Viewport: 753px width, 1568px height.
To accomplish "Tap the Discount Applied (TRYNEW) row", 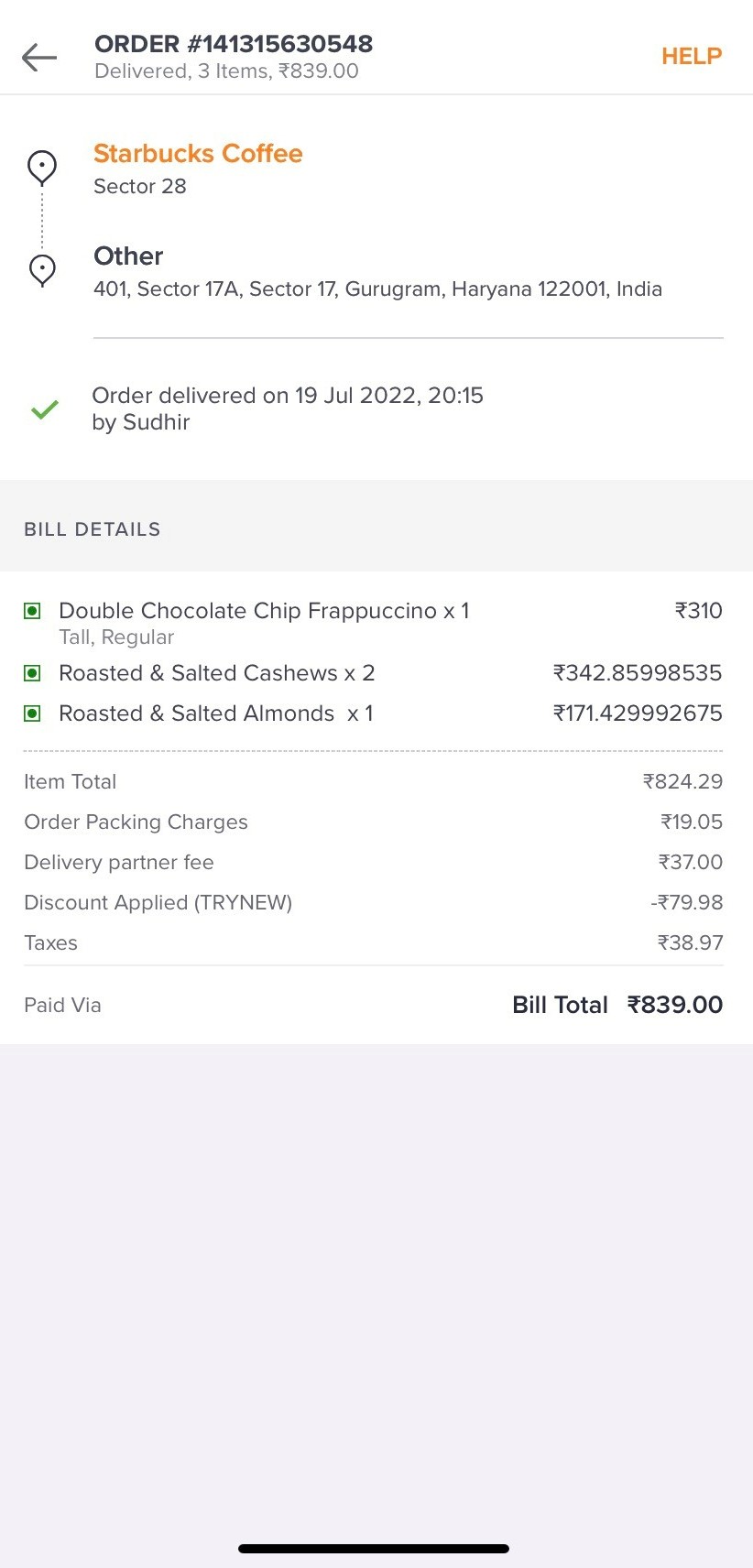I will tap(374, 902).
